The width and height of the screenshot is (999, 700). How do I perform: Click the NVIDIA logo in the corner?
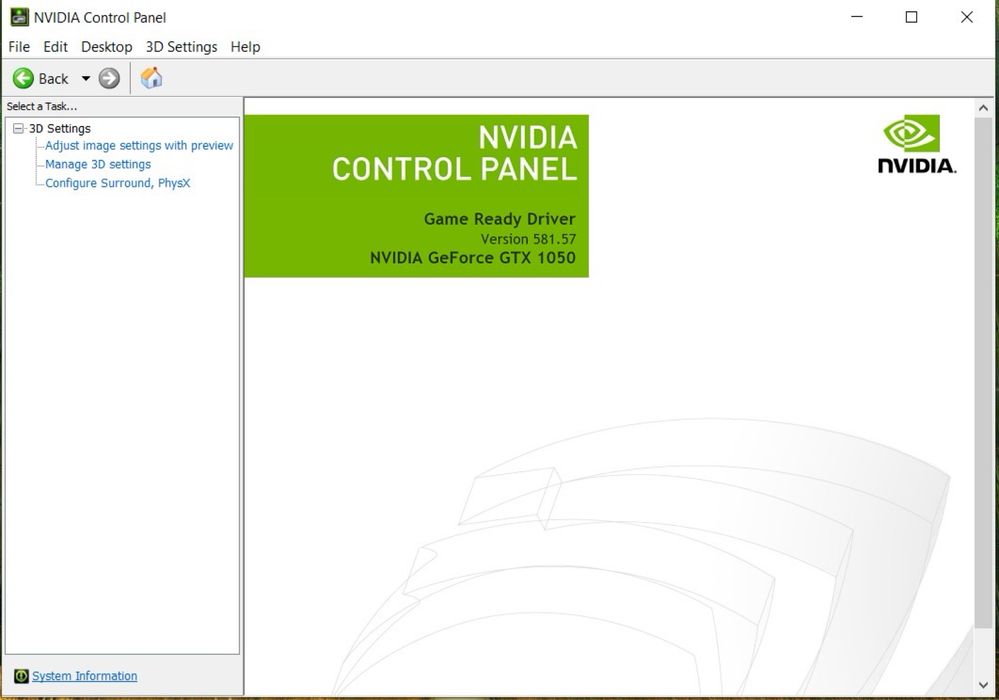pos(917,144)
